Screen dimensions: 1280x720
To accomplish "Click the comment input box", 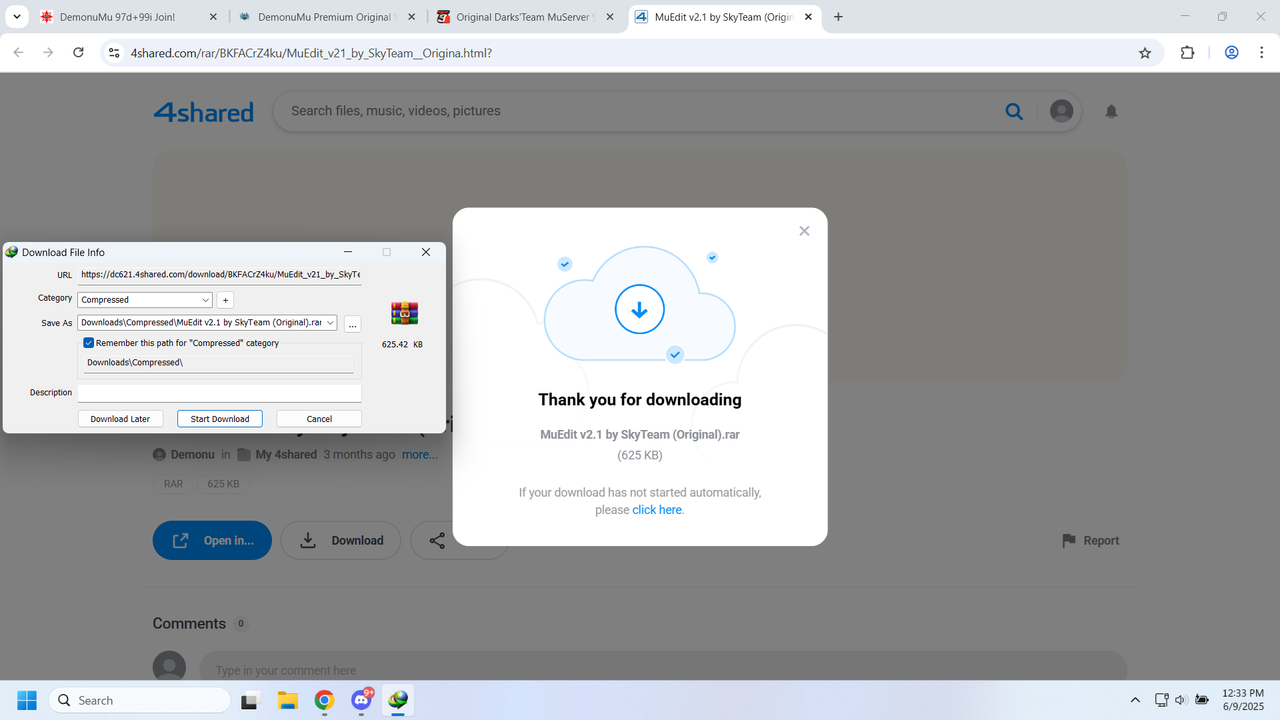I will click(x=662, y=670).
